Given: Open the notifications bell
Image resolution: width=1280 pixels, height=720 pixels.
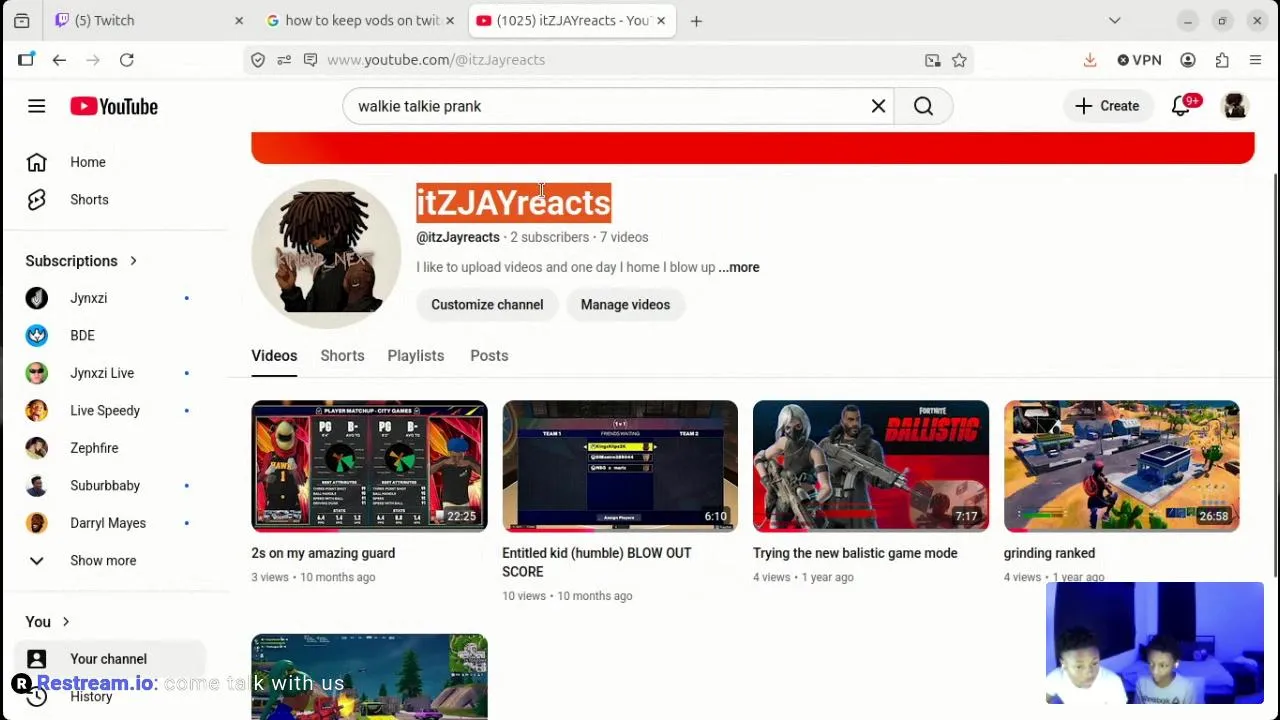Looking at the screenshot, I should coord(1181,106).
